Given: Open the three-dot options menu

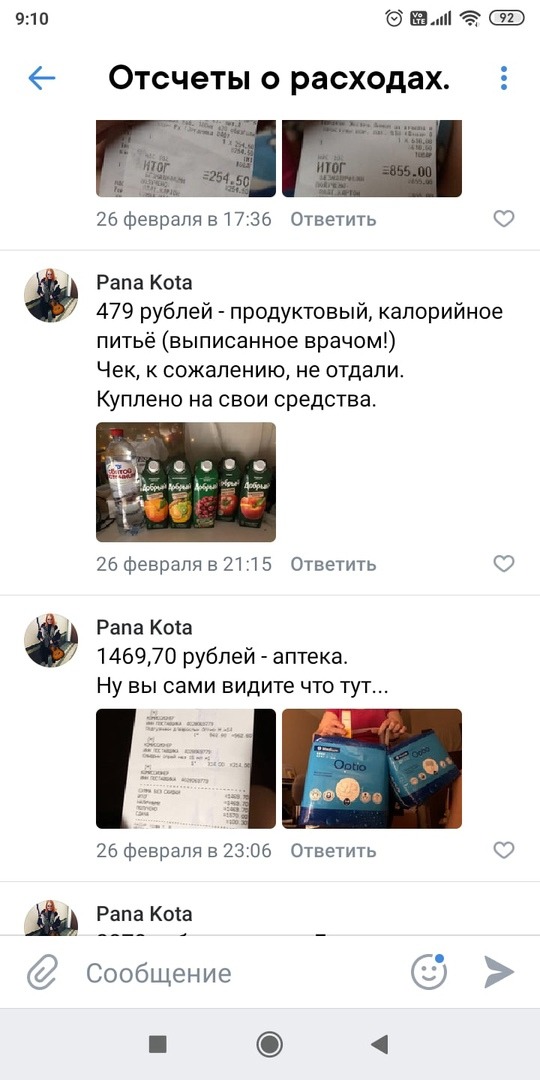Looking at the screenshot, I should 504,79.
